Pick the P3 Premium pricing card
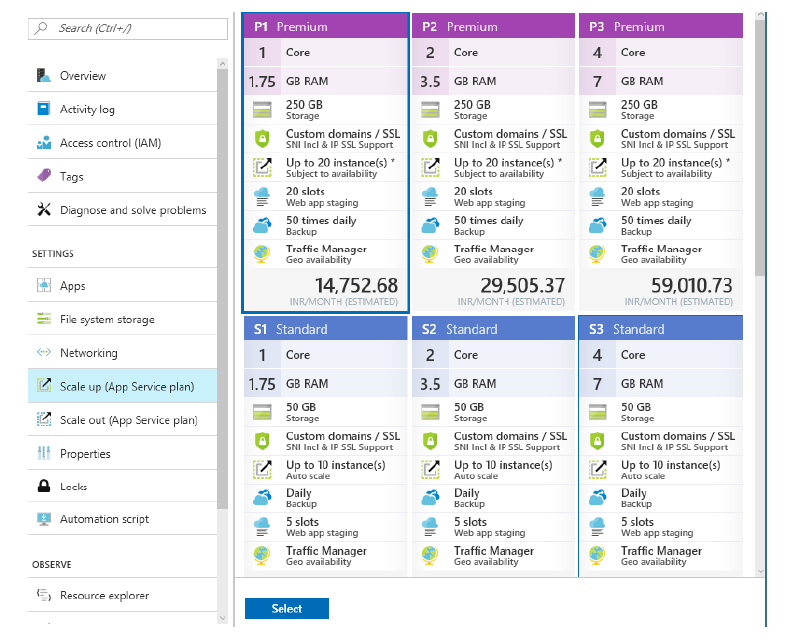793x642 pixels. 661,160
